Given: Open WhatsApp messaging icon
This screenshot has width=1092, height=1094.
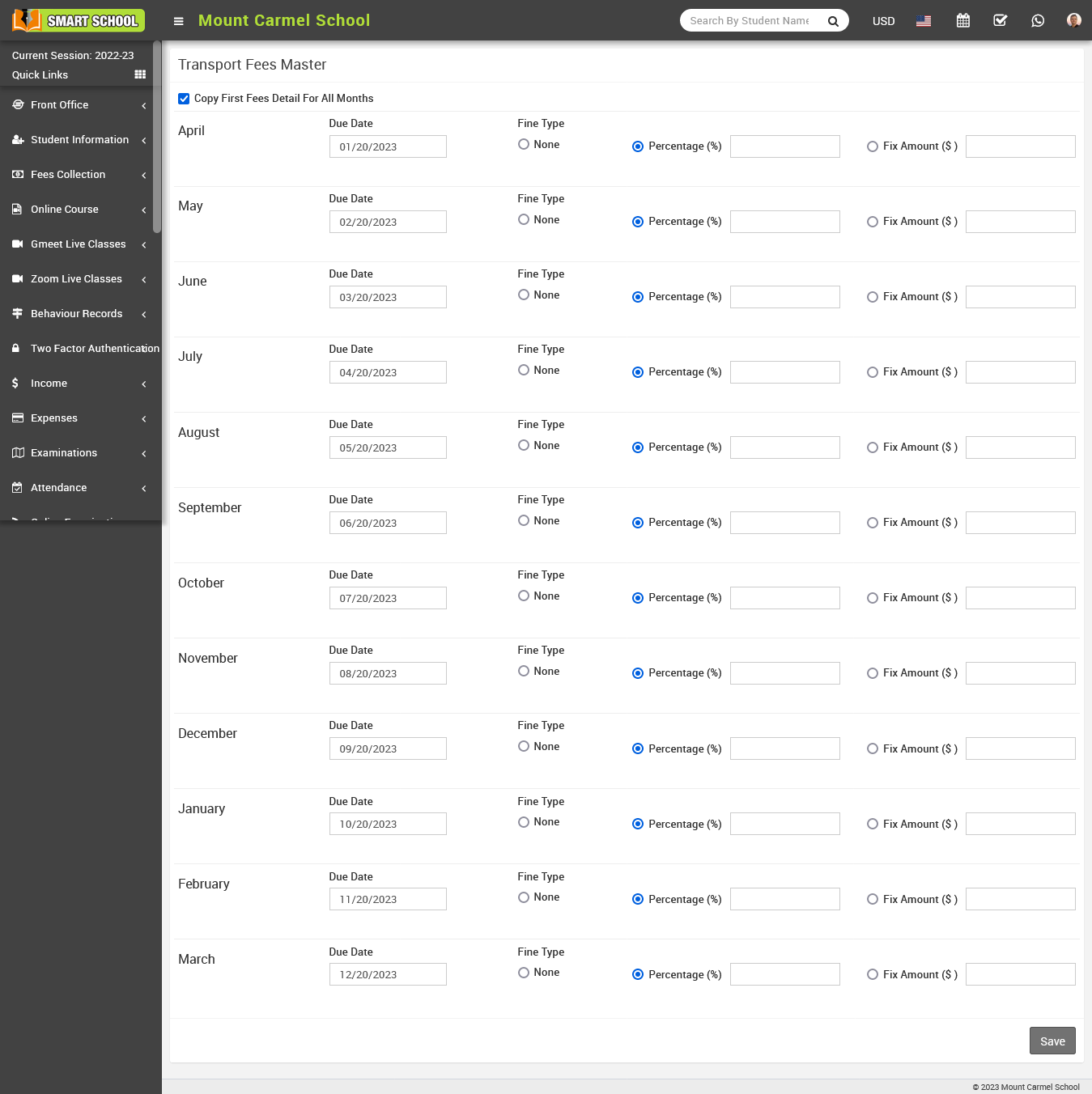Looking at the screenshot, I should (1038, 21).
